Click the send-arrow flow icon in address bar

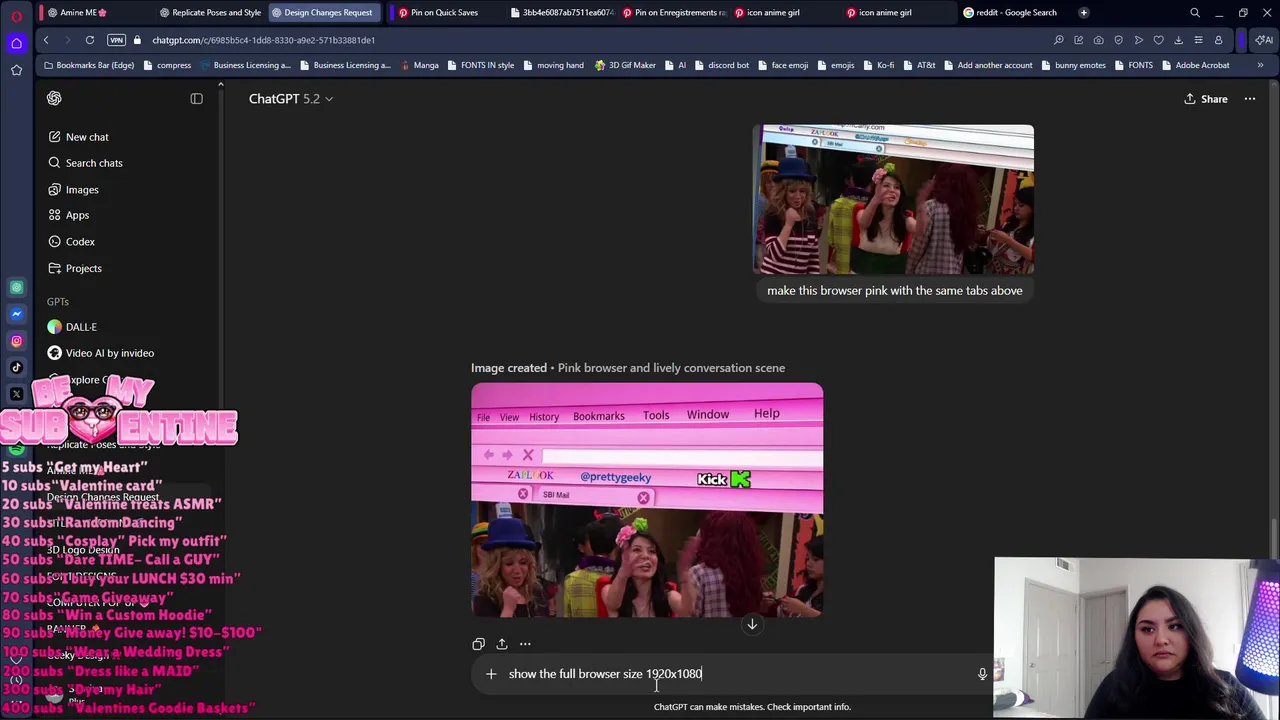coord(1139,40)
